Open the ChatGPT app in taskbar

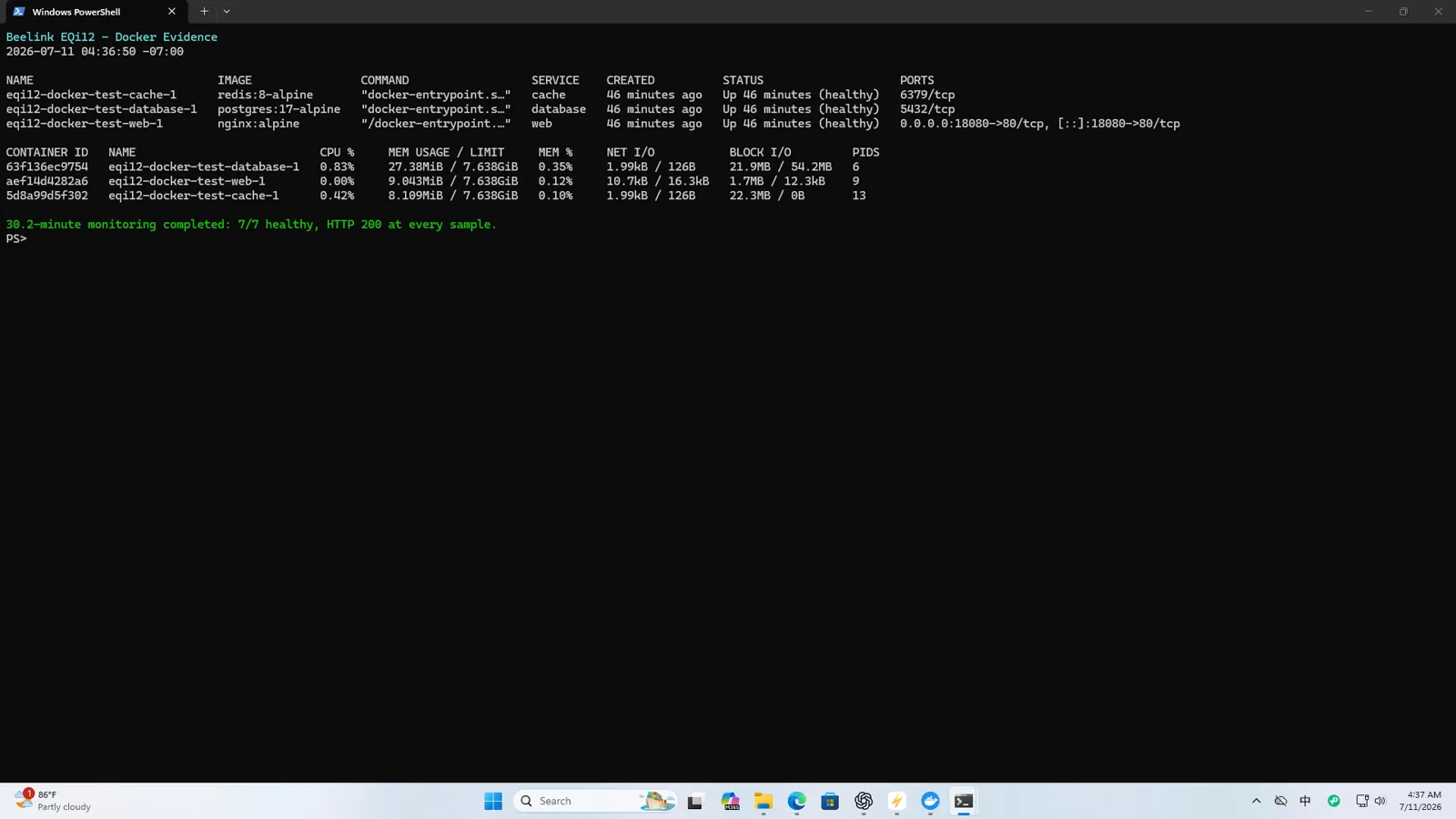click(x=864, y=801)
